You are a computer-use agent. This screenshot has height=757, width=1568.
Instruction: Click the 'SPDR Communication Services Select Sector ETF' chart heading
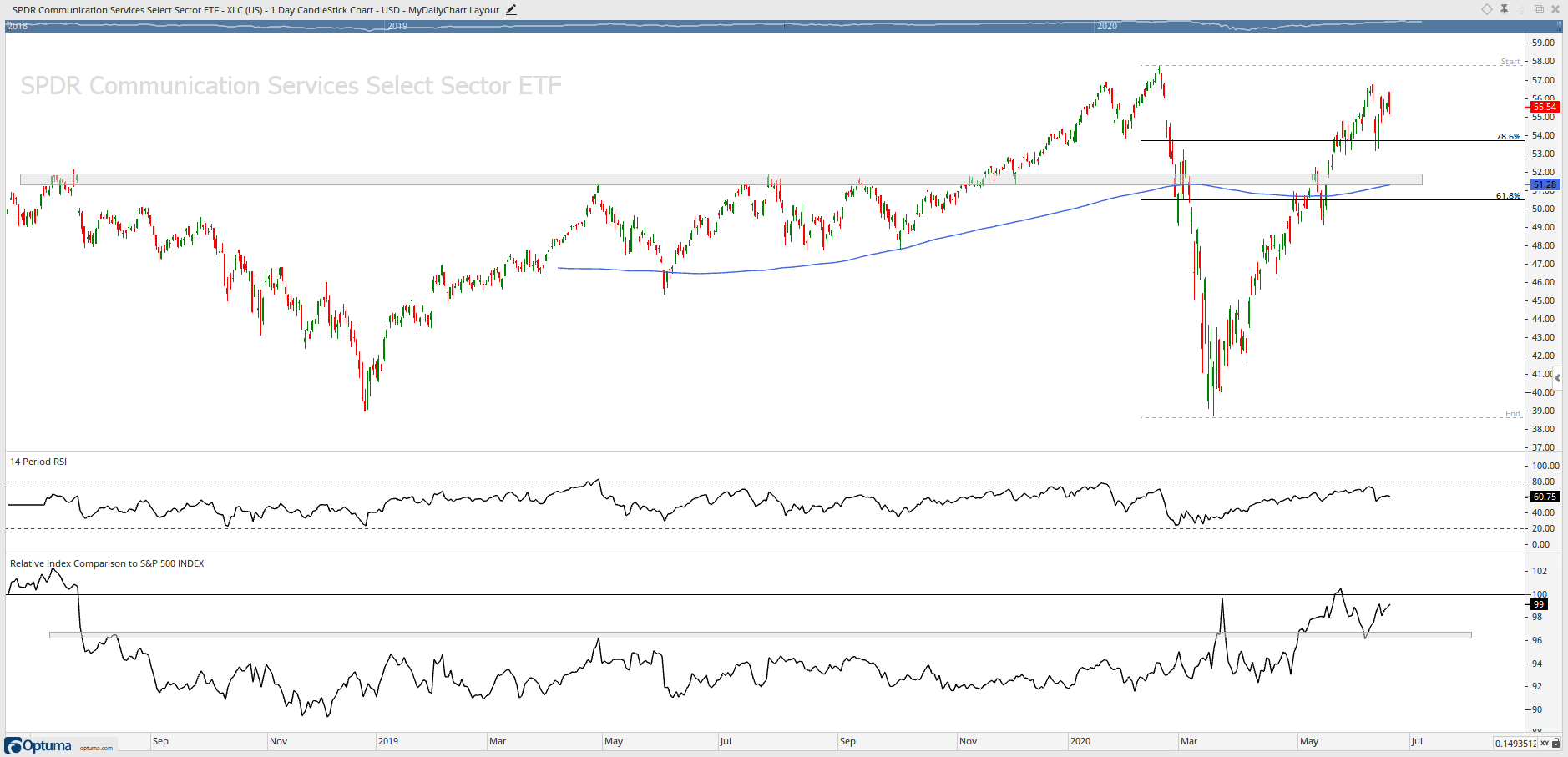click(291, 85)
